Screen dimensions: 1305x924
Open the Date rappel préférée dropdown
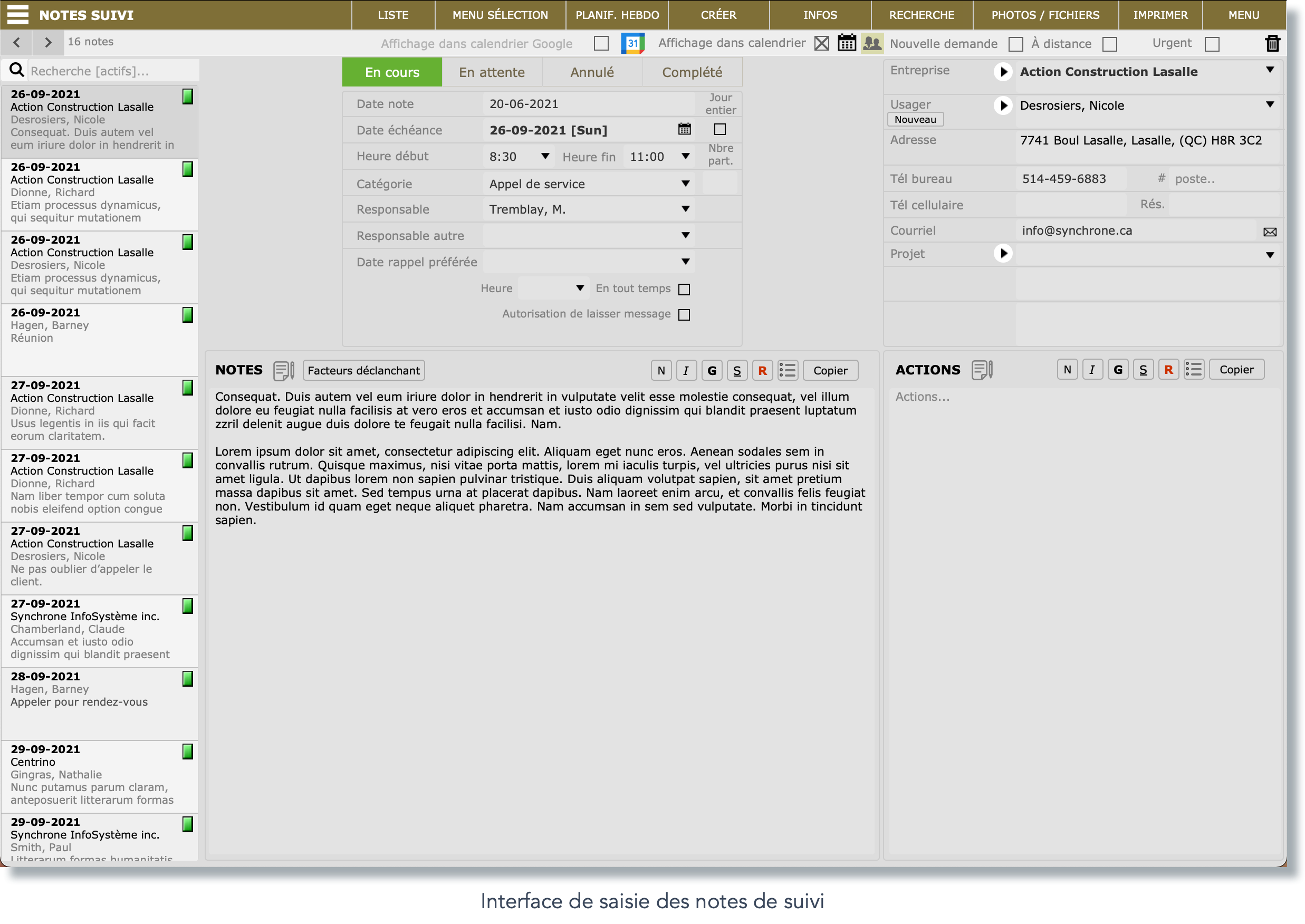point(685,261)
